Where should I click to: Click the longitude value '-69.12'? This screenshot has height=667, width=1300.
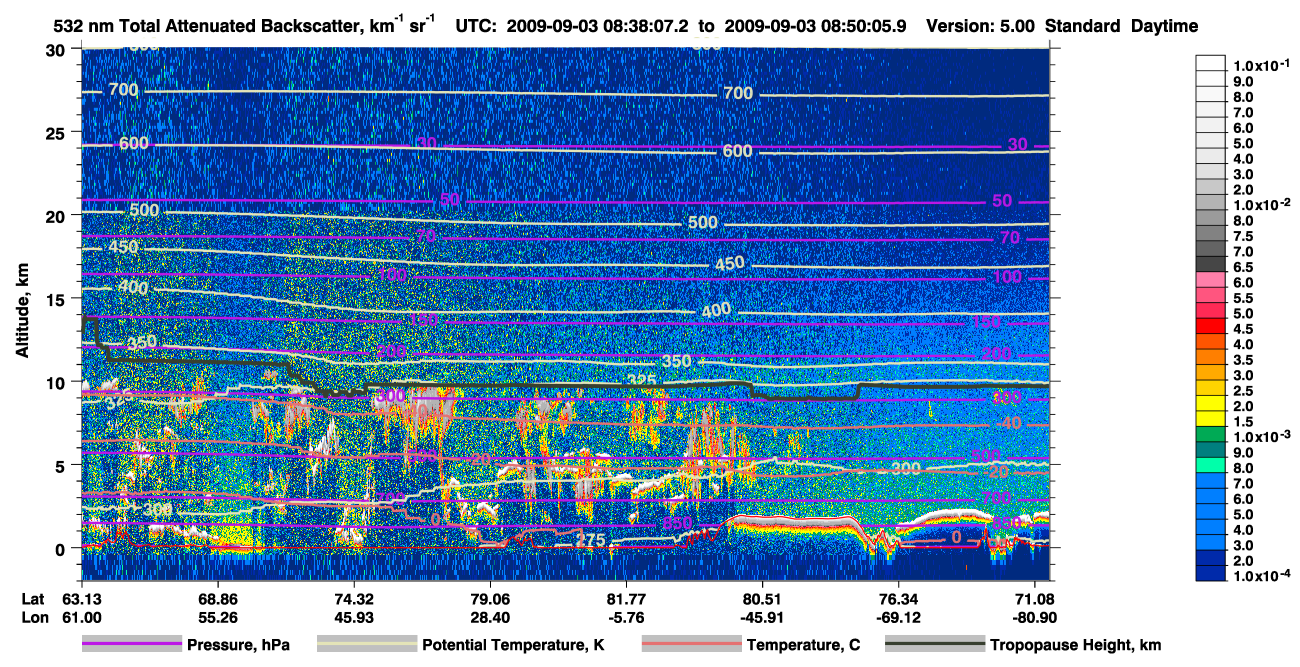pos(898,617)
